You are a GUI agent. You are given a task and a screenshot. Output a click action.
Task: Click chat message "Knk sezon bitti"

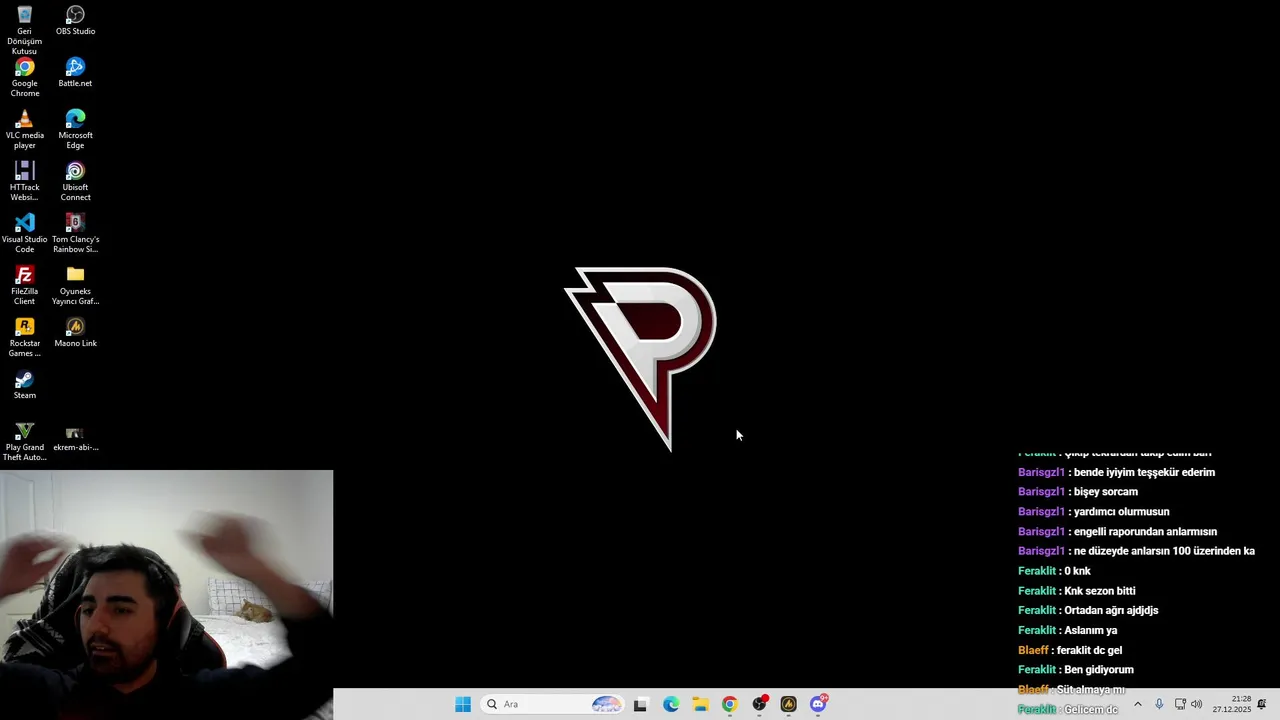pyautogui.click(x=1099, y=591)
